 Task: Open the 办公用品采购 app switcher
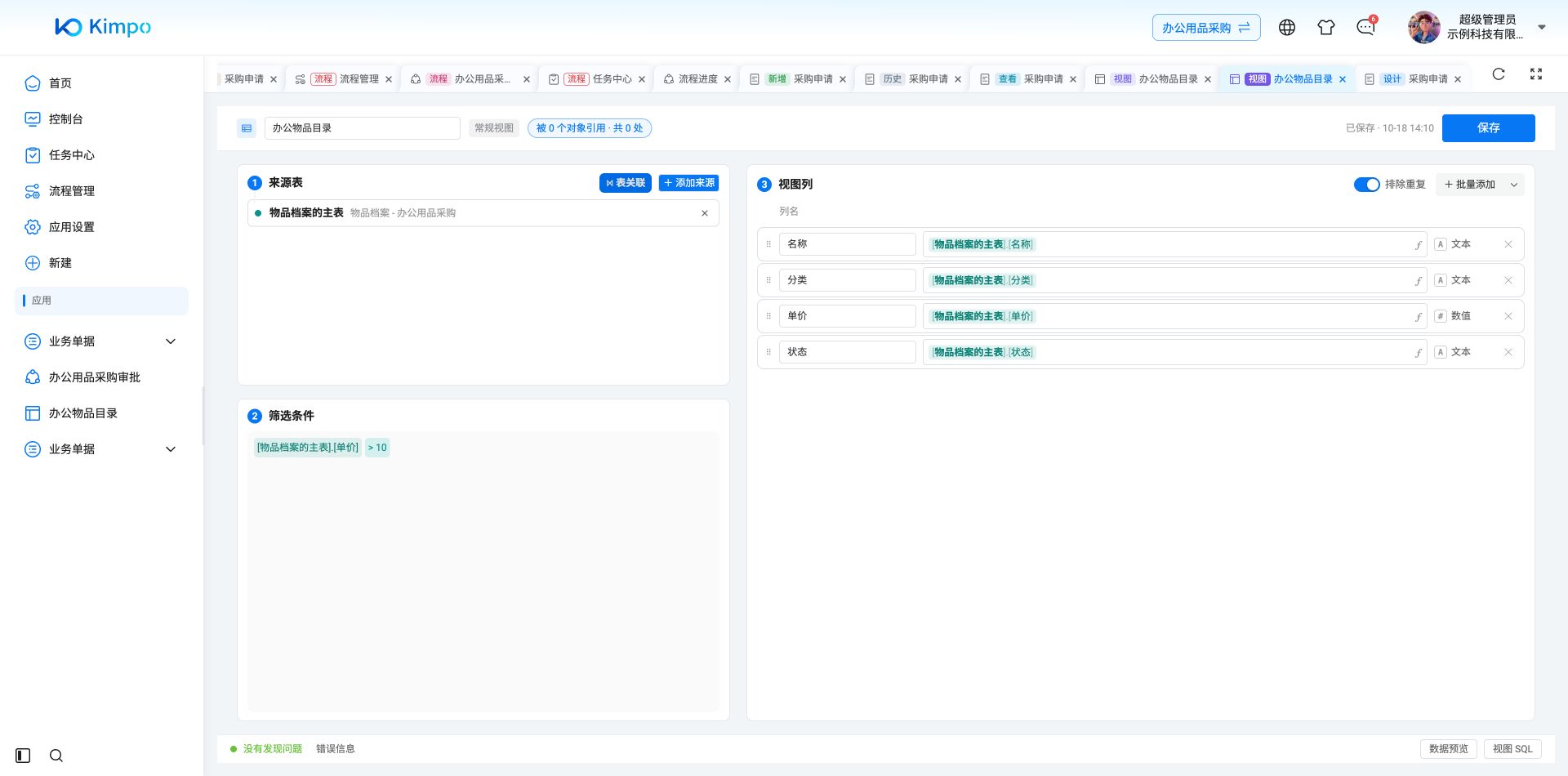click(x=1206, y=28)
